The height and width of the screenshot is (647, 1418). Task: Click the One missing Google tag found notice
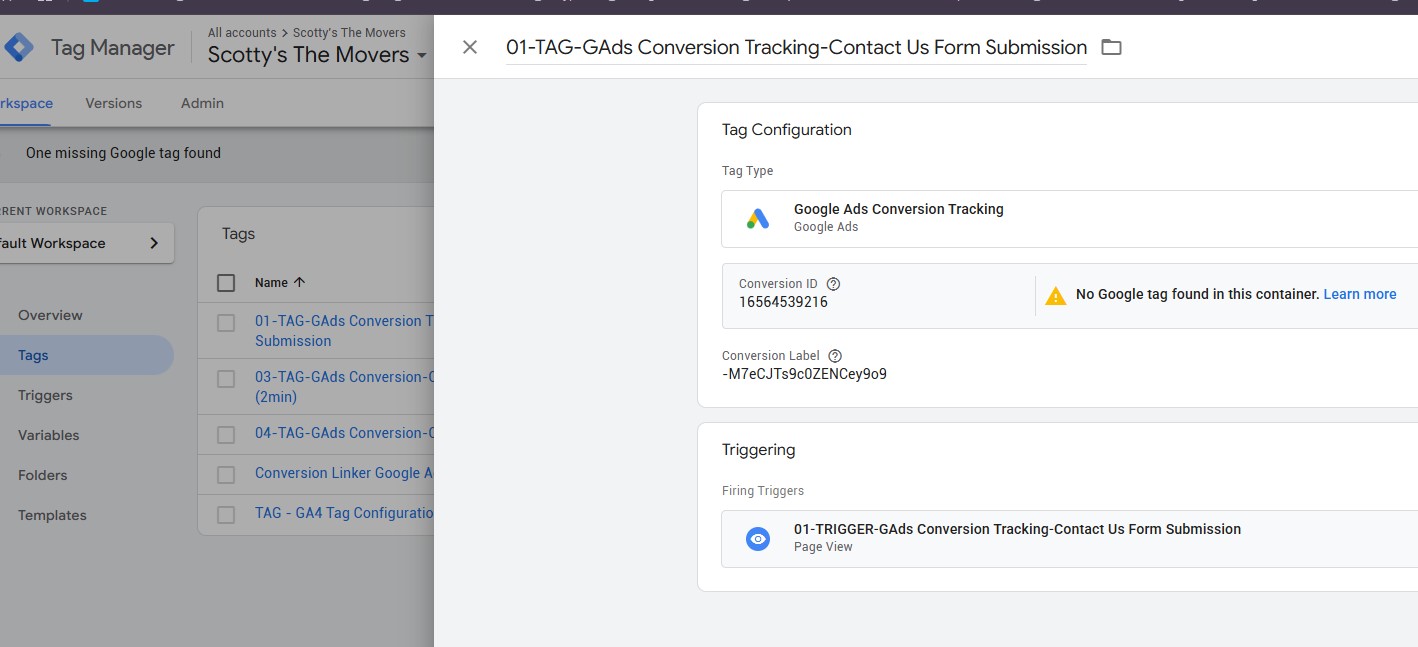point(123,153)
